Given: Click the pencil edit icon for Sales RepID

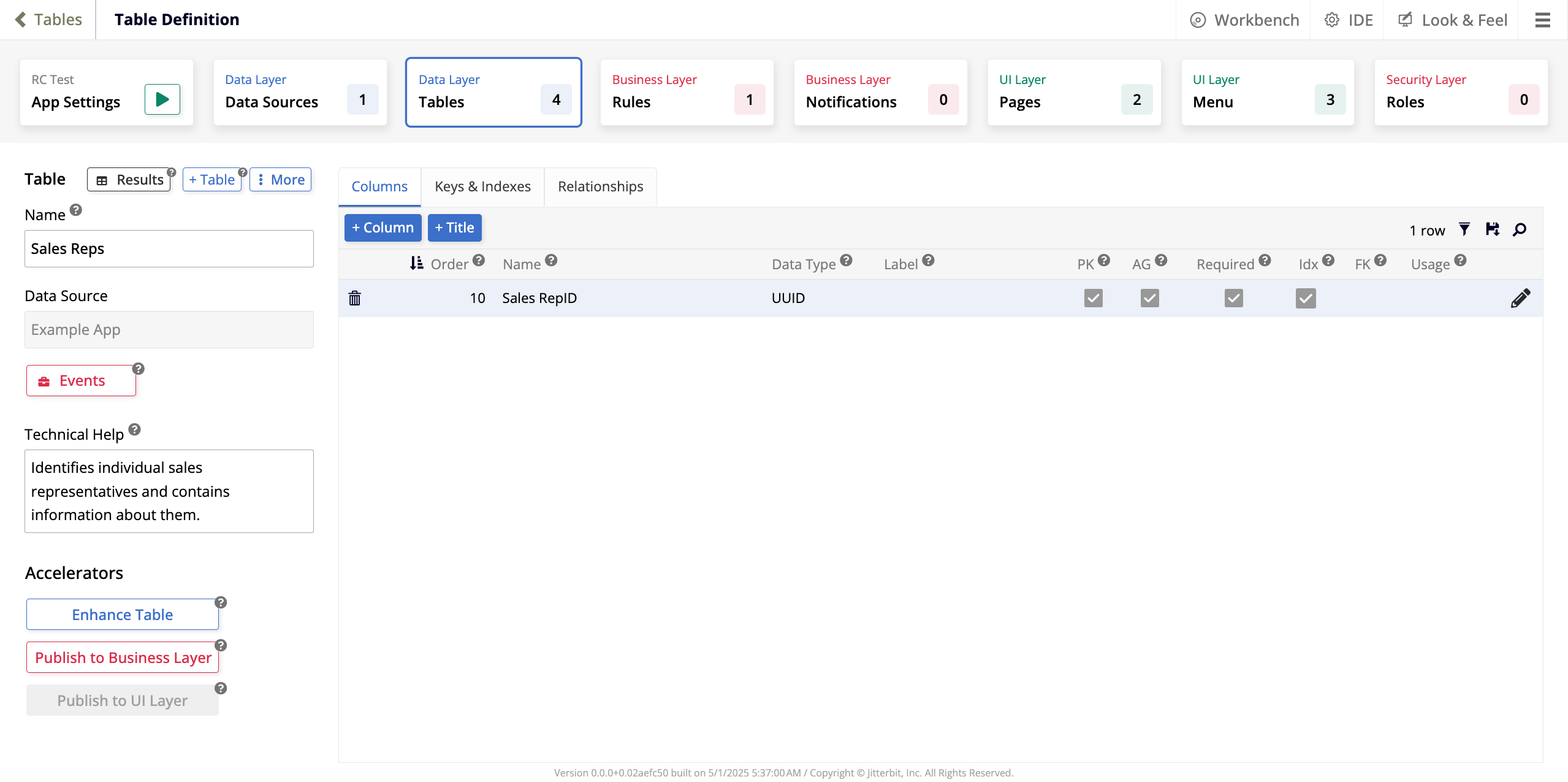Looking at the screenshot, I should (1520, 298).
